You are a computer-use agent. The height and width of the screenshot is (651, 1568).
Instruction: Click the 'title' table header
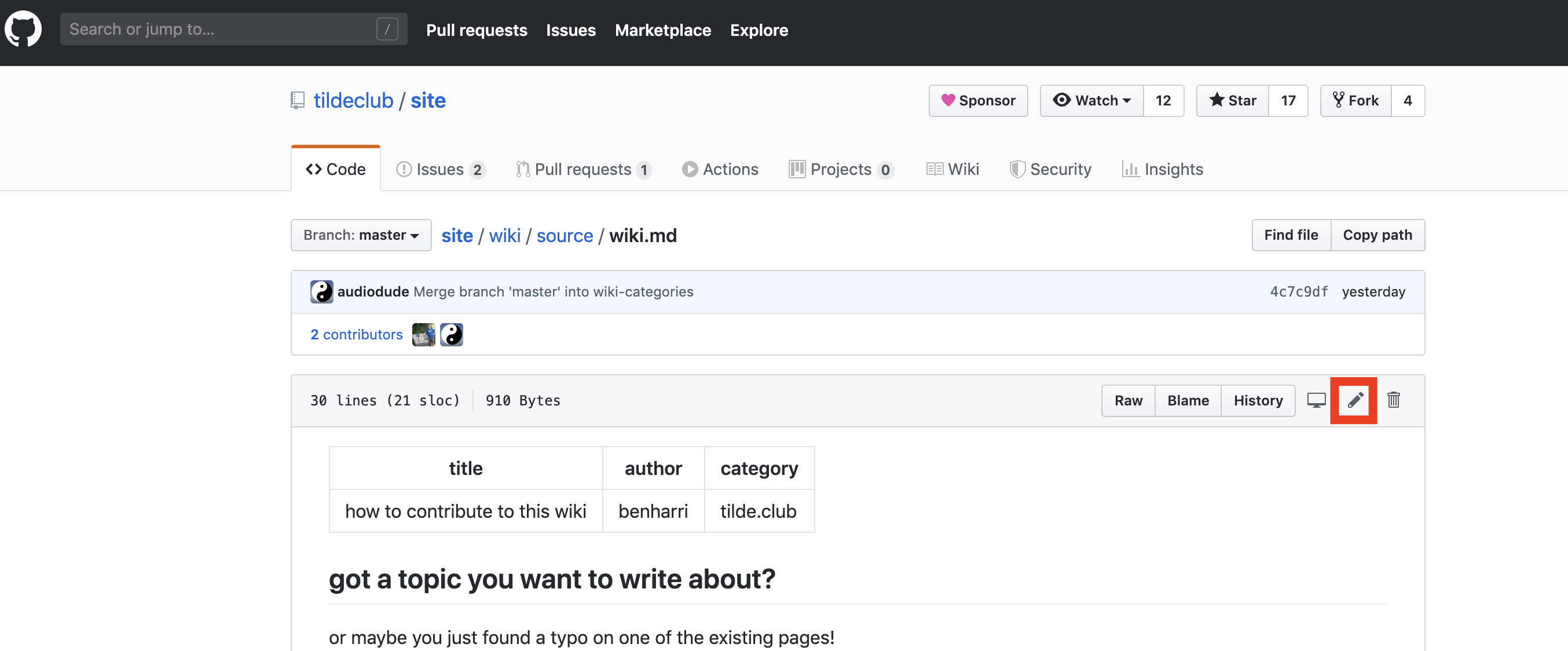(466, 469)
